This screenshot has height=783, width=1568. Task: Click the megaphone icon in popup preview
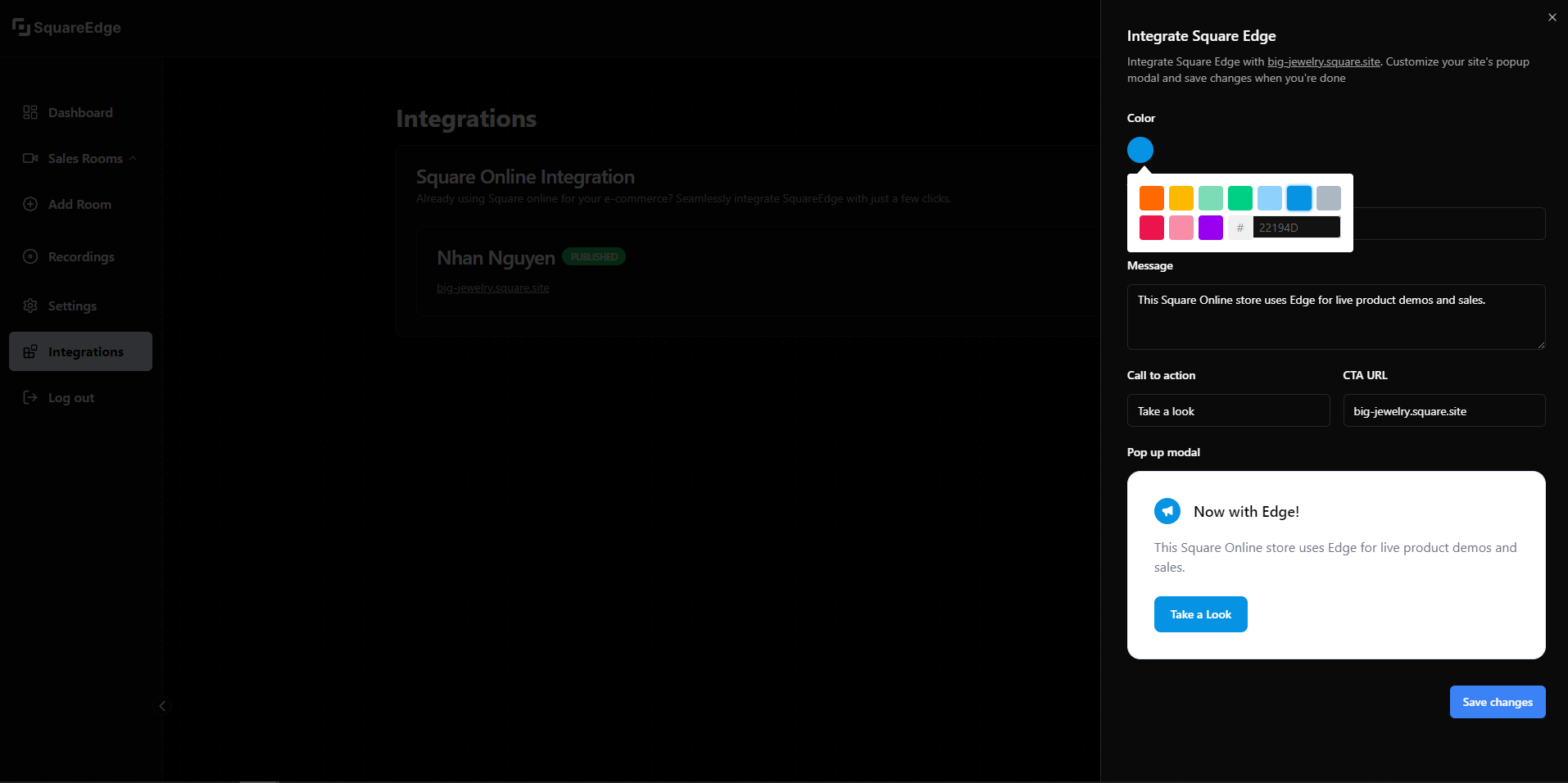(x=1167, y=511)
